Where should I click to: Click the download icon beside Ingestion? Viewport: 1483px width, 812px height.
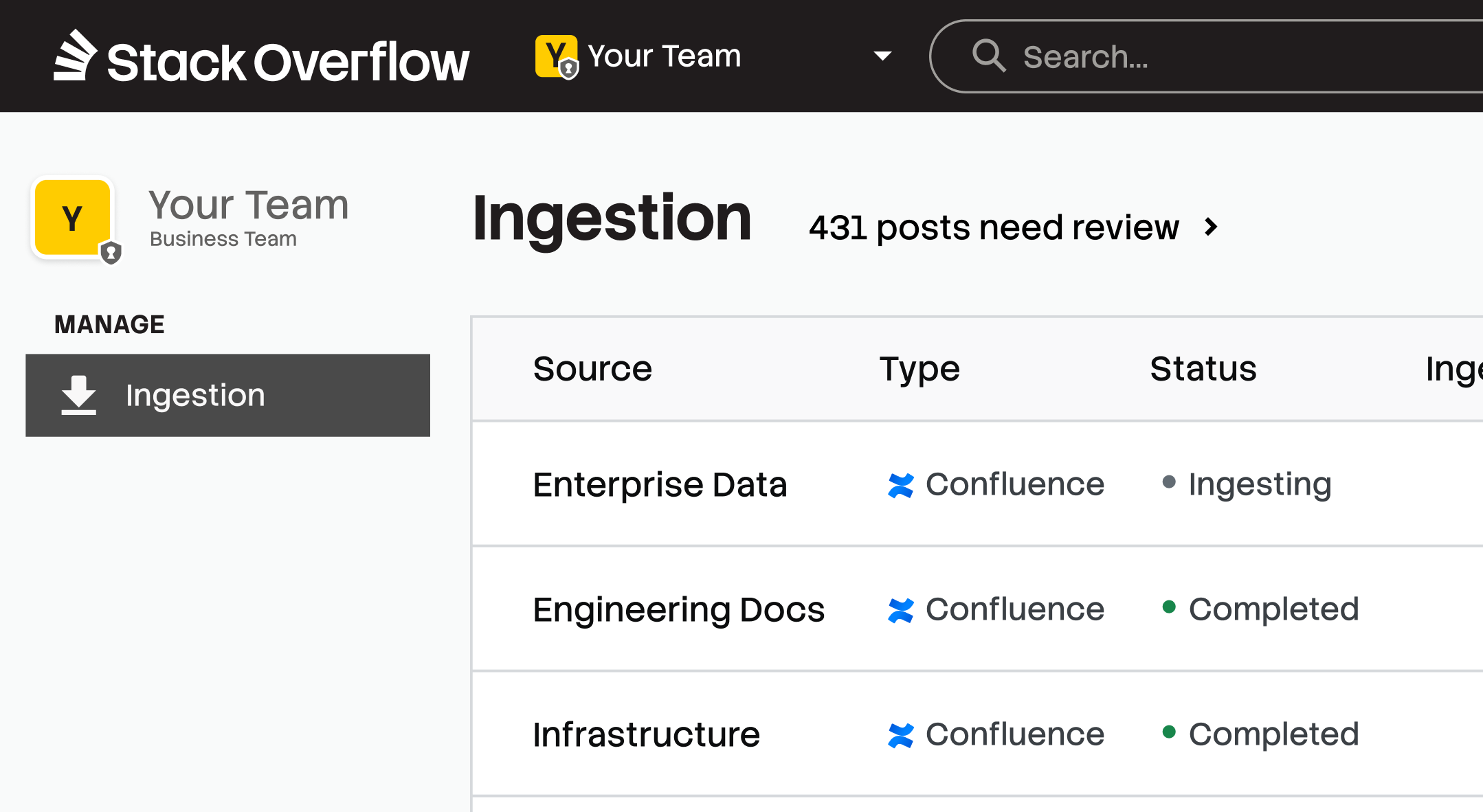click(78, 395)
